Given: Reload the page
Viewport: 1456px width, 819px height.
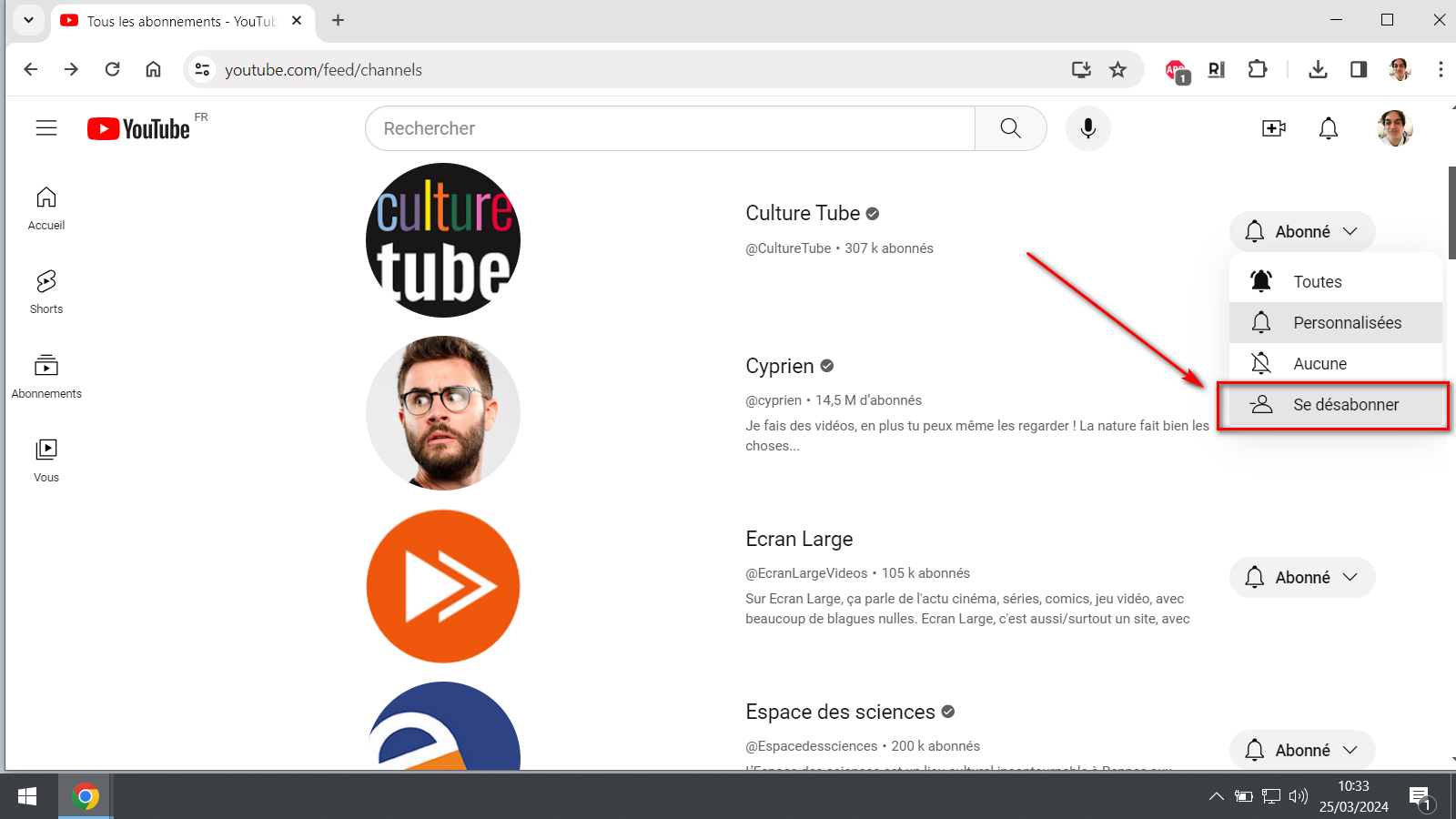Looking at the screenshot, I should pos(112,69).
